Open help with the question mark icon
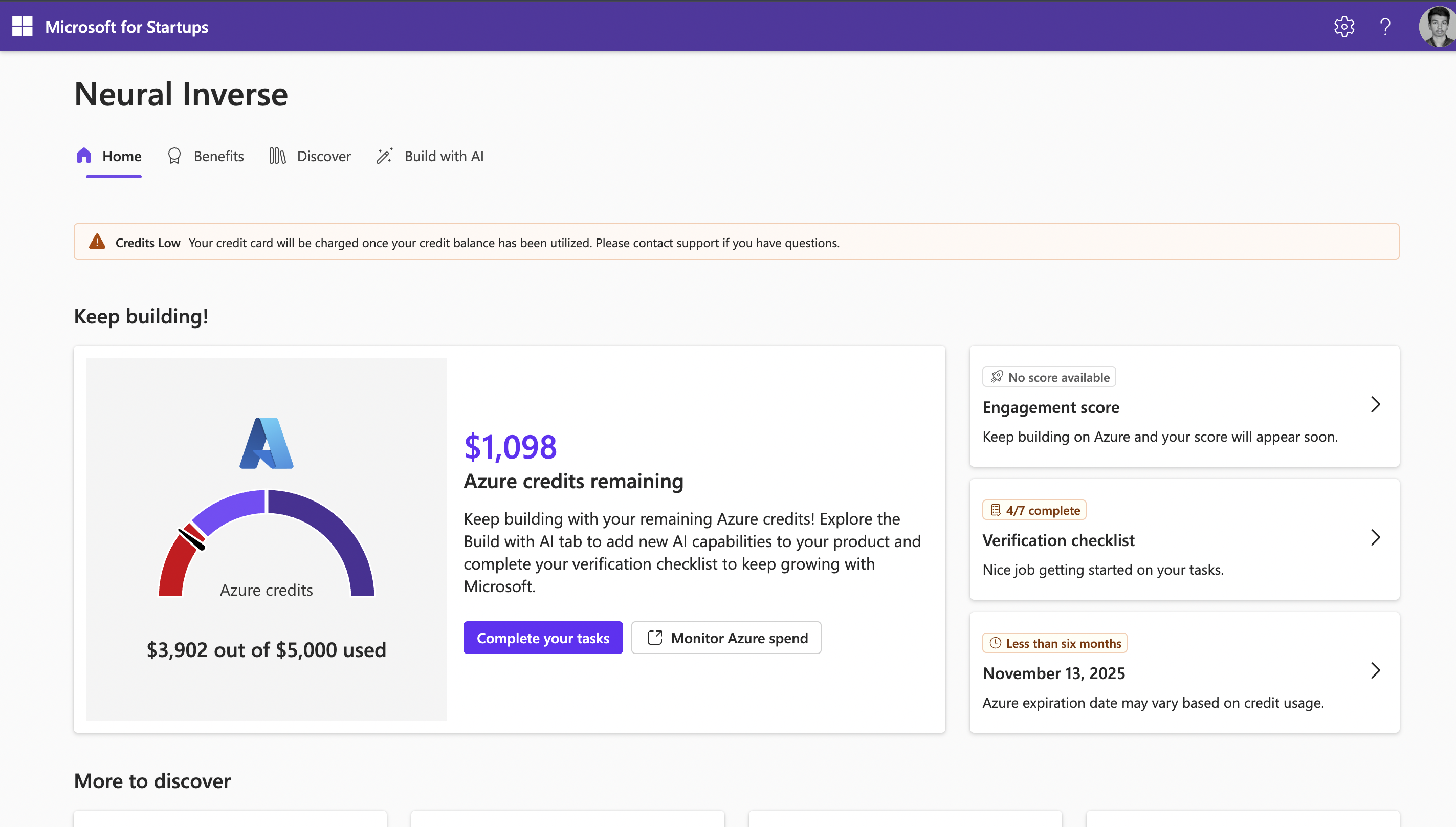Screen dimensions: 1456x827 1385,27
